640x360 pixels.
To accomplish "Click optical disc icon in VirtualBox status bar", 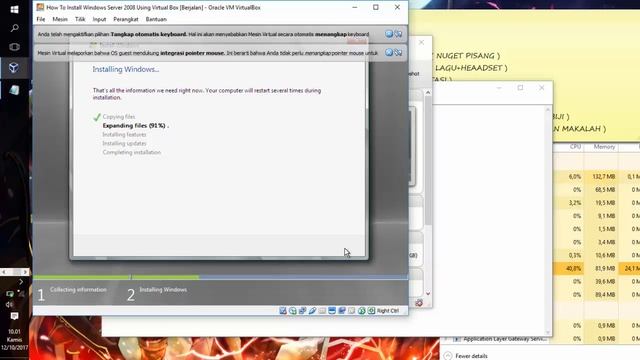I will pyautogui.click(x=293, y=311).
